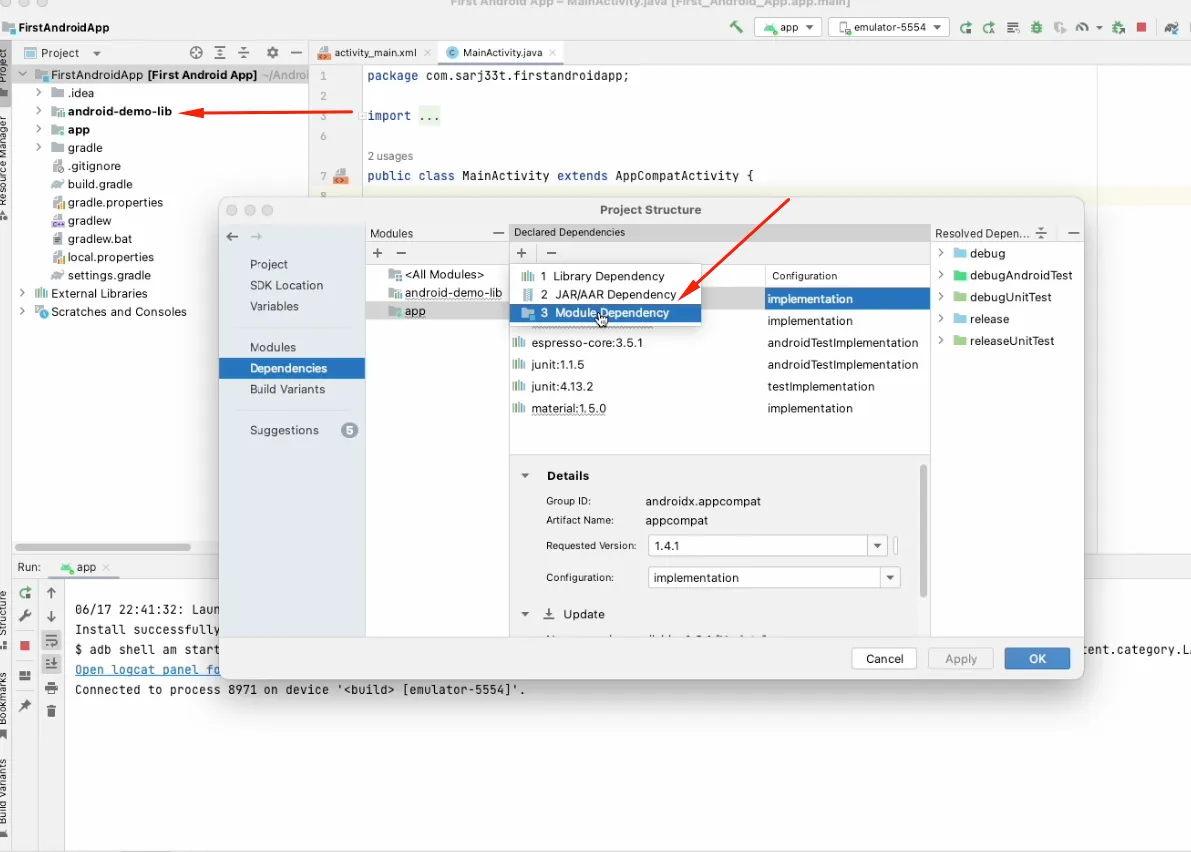Select SDK Location in dialog sidebar
1191x852 pixels.
coord(286,286)
